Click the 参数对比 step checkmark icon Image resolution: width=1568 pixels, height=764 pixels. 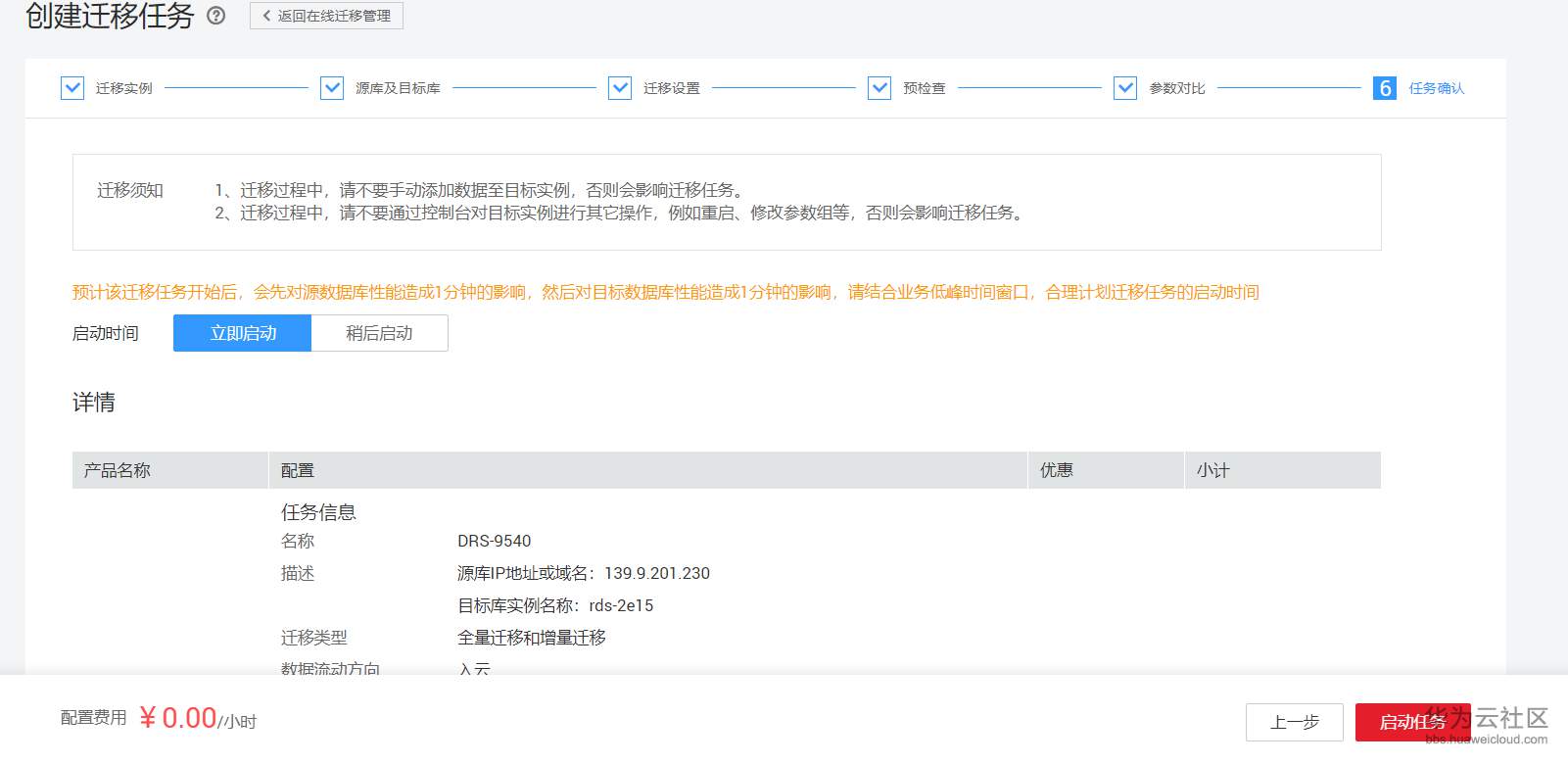[1125, 88]
